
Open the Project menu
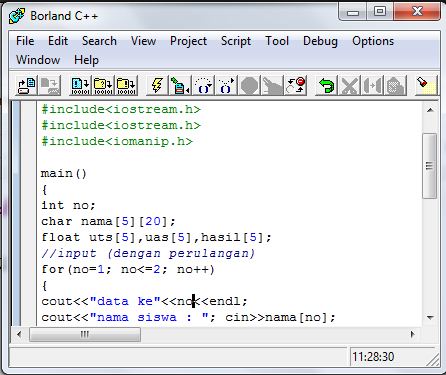click(188, 41)
